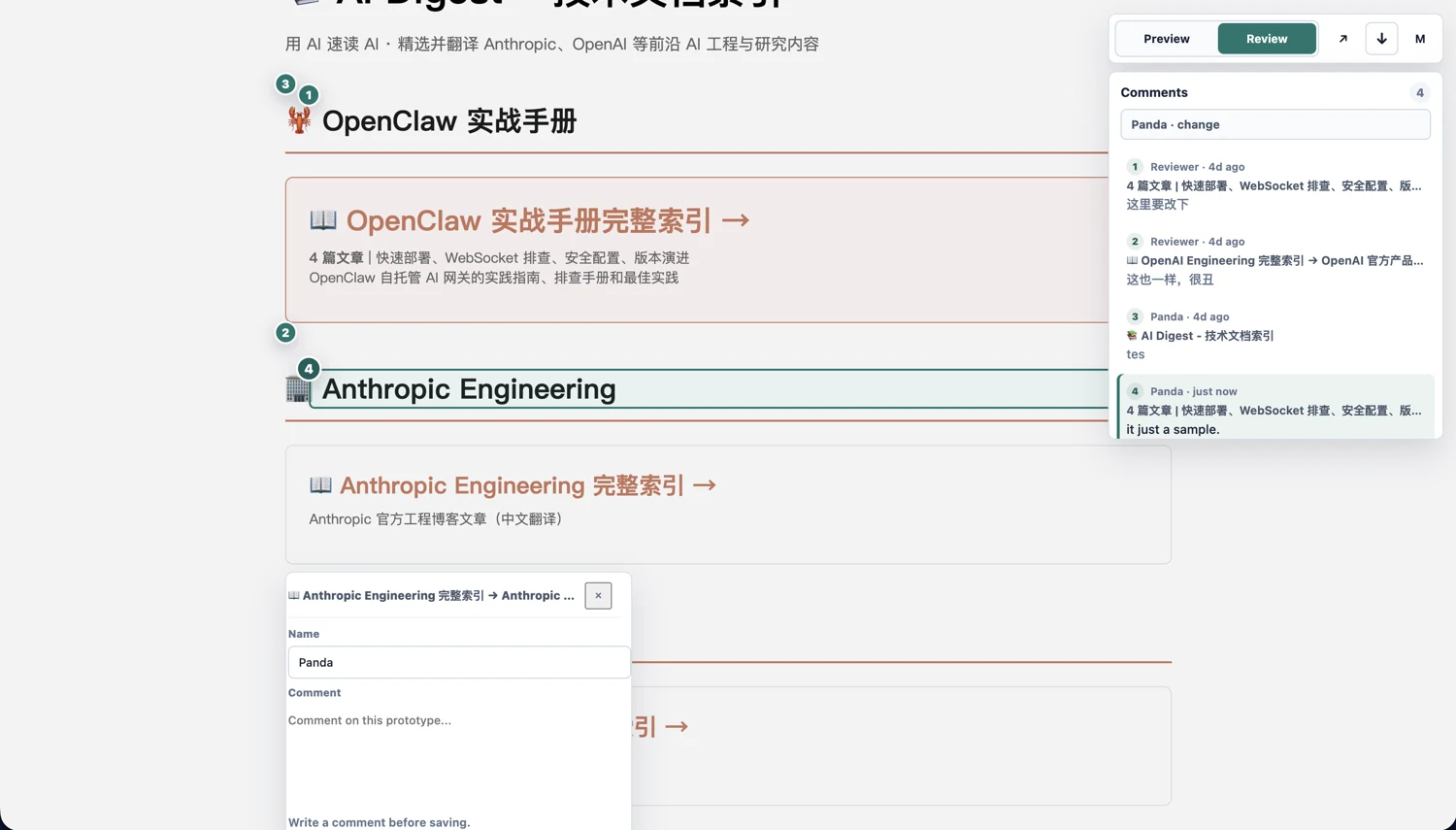Image resolution: width=1456 pixels, height=830 pixels.
Task: Click book icon before Anthropic Engineering 完整索引
Action: coord(320,484)
